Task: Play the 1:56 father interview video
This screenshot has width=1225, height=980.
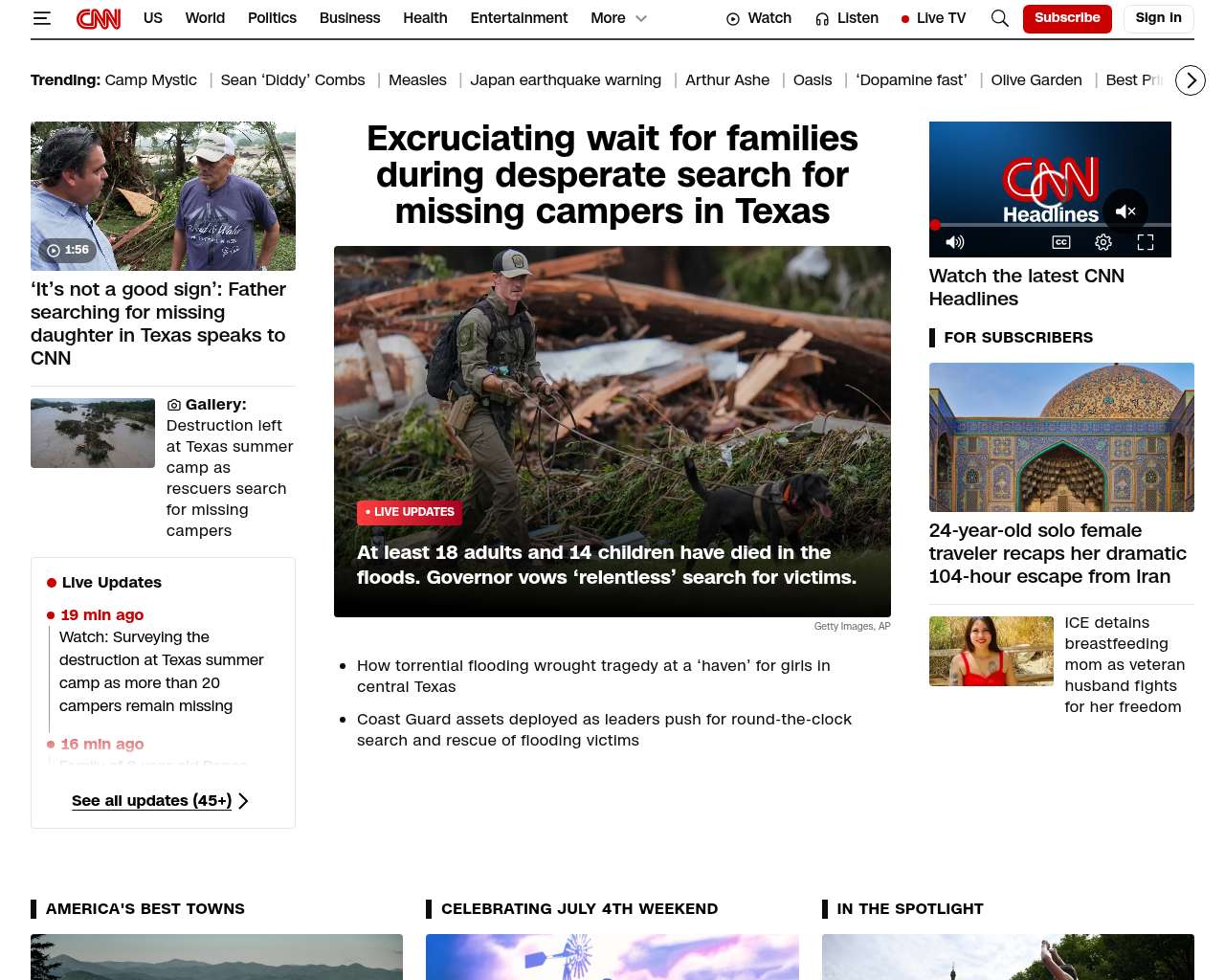Action: 163,196
